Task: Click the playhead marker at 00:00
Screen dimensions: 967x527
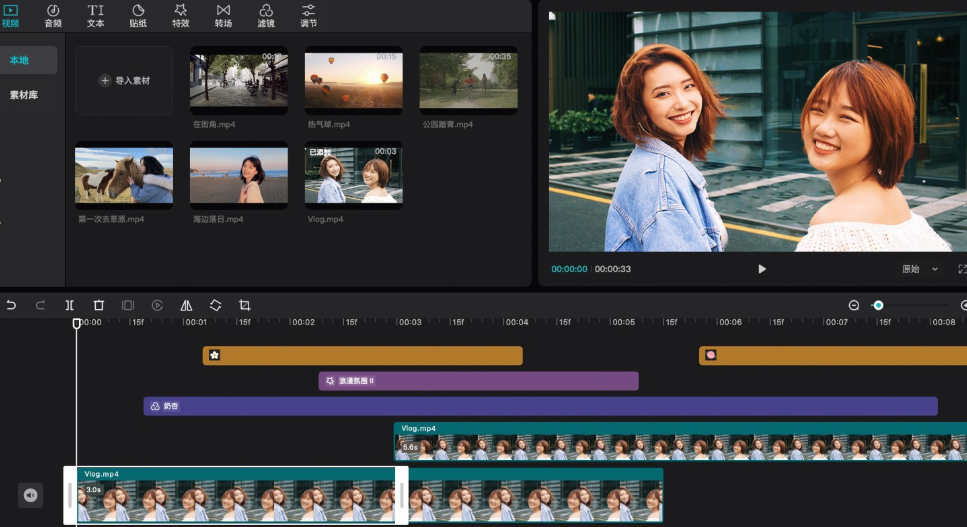Action: [76, 324]
